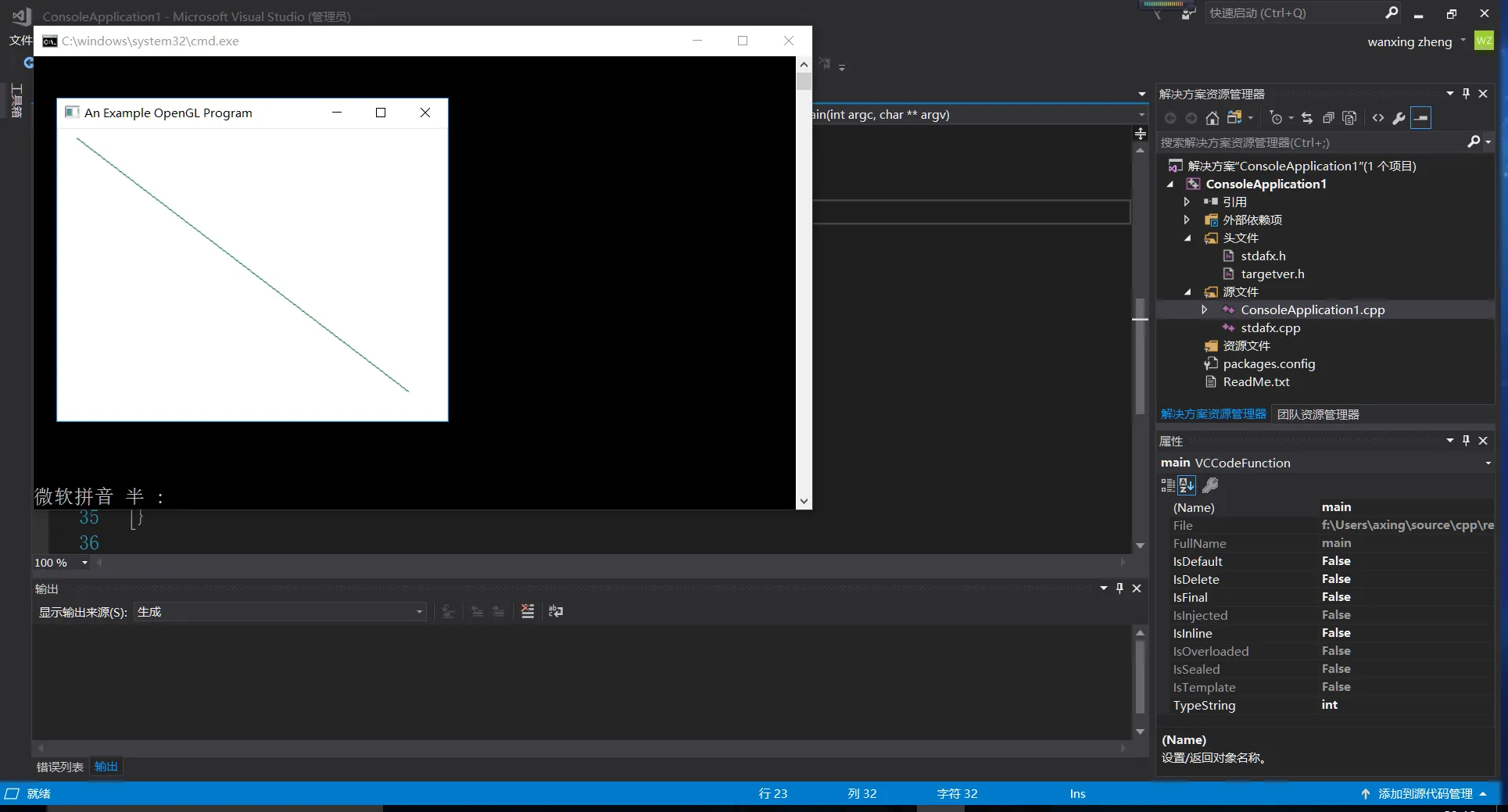Expand the 引用 references node
This screenshot has height=812, width=1508.
[x=1187, y=202]
